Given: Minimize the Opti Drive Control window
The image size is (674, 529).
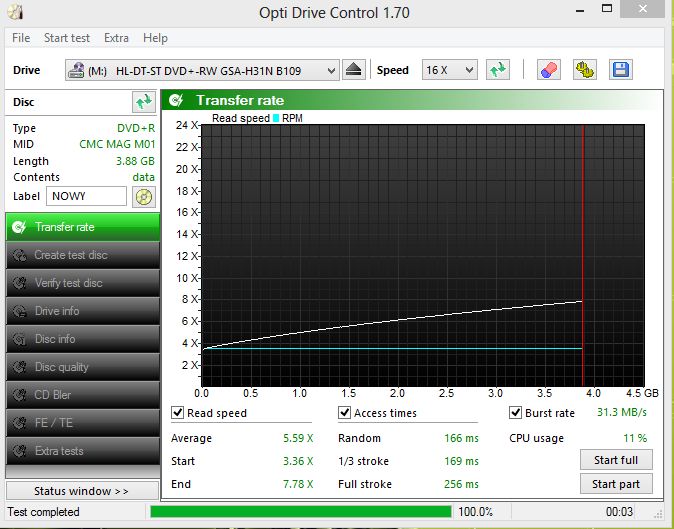Looking at the screenshot, I should pyautogui.click(x=580, y=9).
